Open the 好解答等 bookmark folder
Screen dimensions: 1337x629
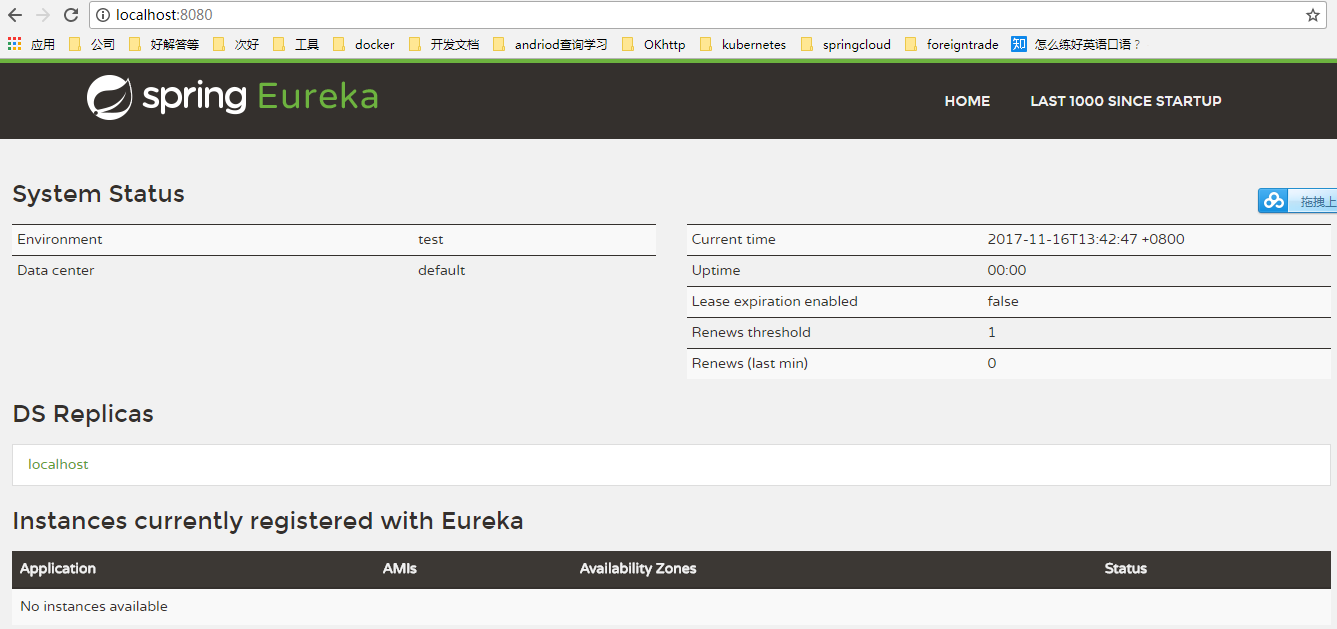tap(164, 44)
